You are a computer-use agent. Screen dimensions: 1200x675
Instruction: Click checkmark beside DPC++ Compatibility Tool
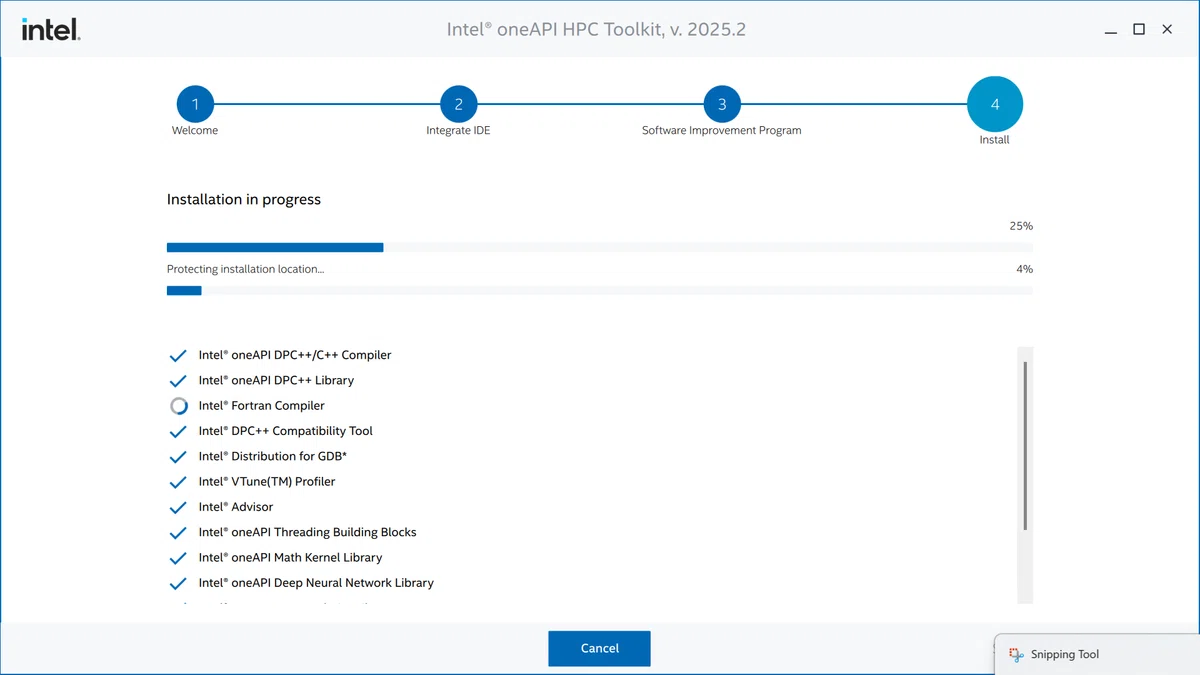178,431
